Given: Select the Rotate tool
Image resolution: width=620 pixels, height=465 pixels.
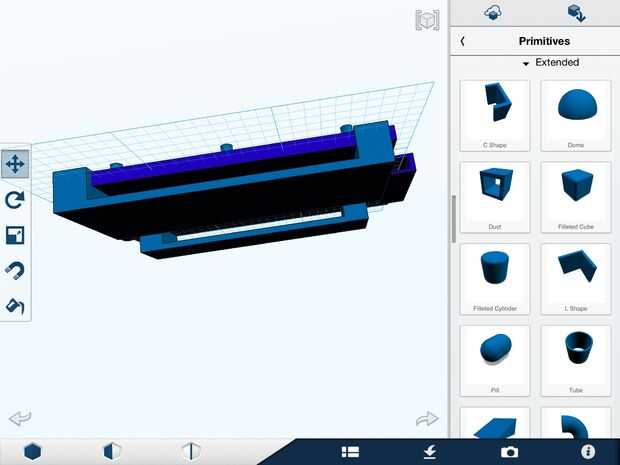Looking at the screenshot, I should (x=15, y=199).
